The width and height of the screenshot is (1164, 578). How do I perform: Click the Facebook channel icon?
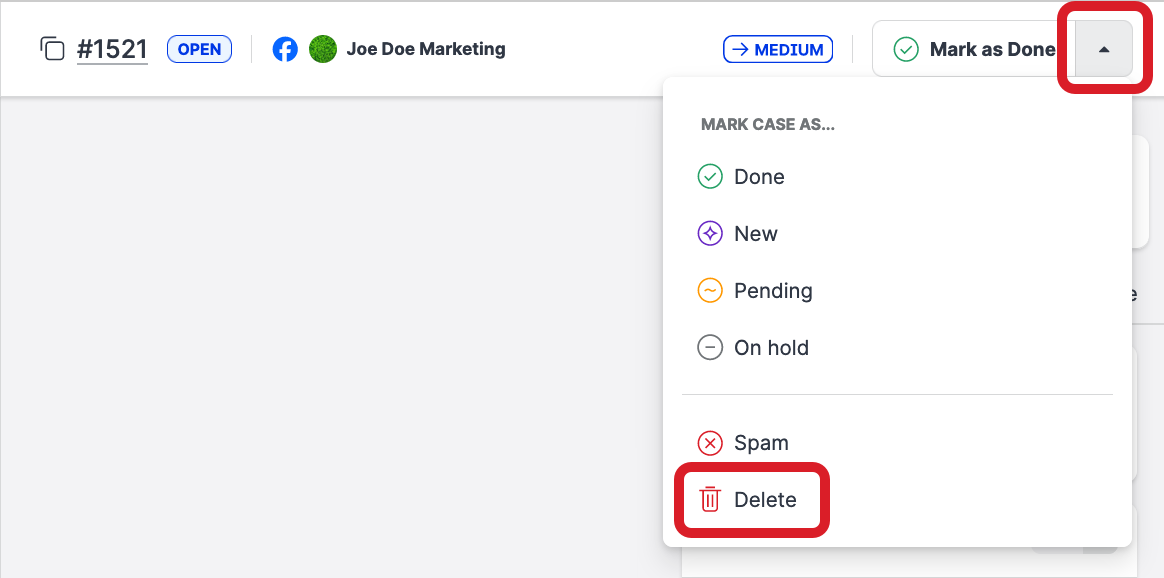coord(285,49)
